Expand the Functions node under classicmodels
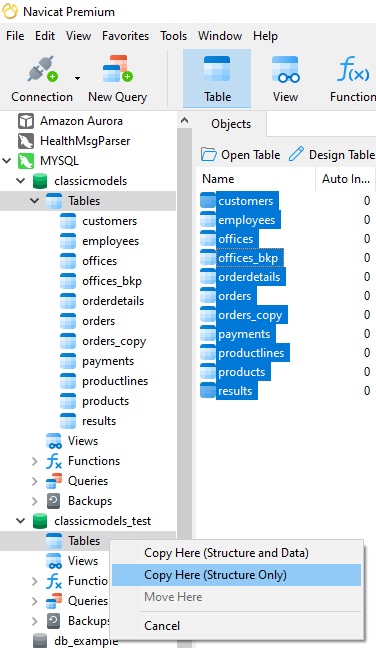This screenshot has height=648, width=376. pyautogui.click(x=35, y=461)
